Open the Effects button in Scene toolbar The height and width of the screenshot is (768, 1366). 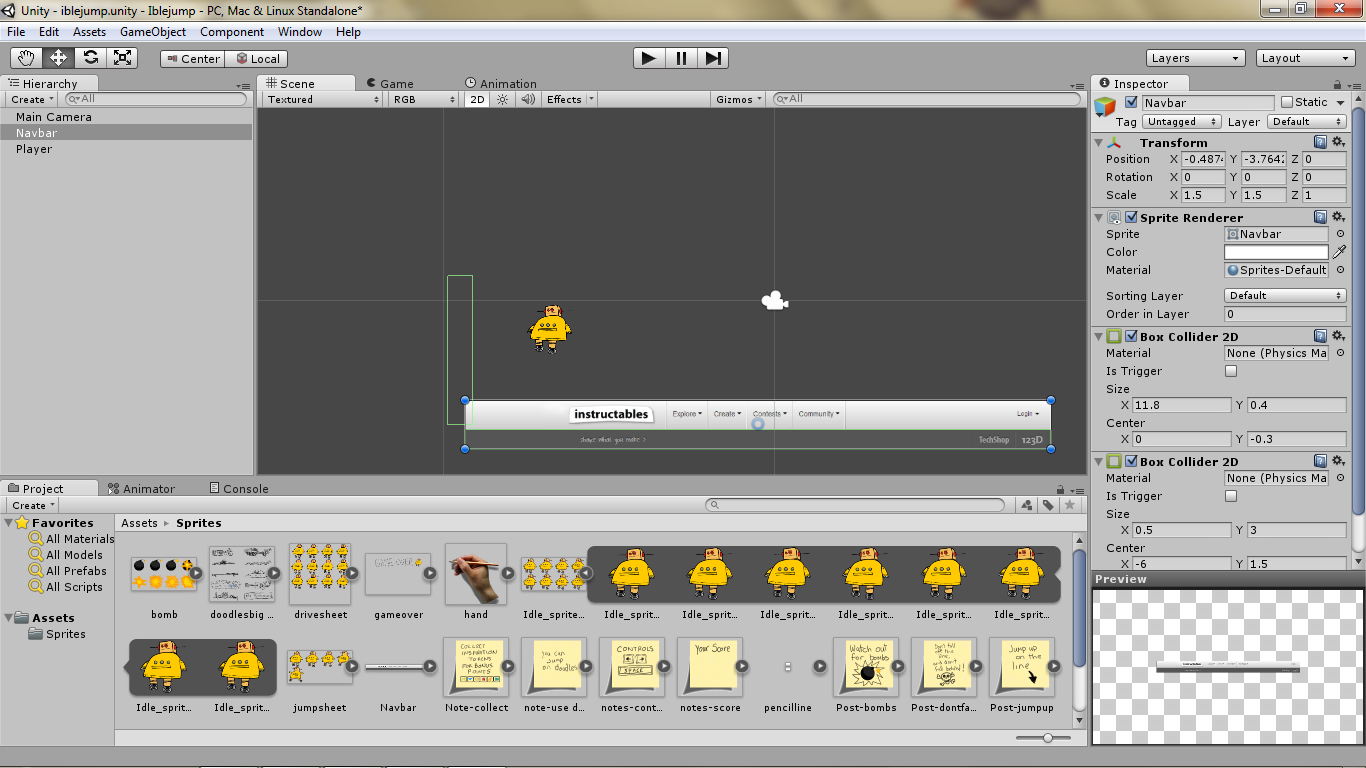569,99
